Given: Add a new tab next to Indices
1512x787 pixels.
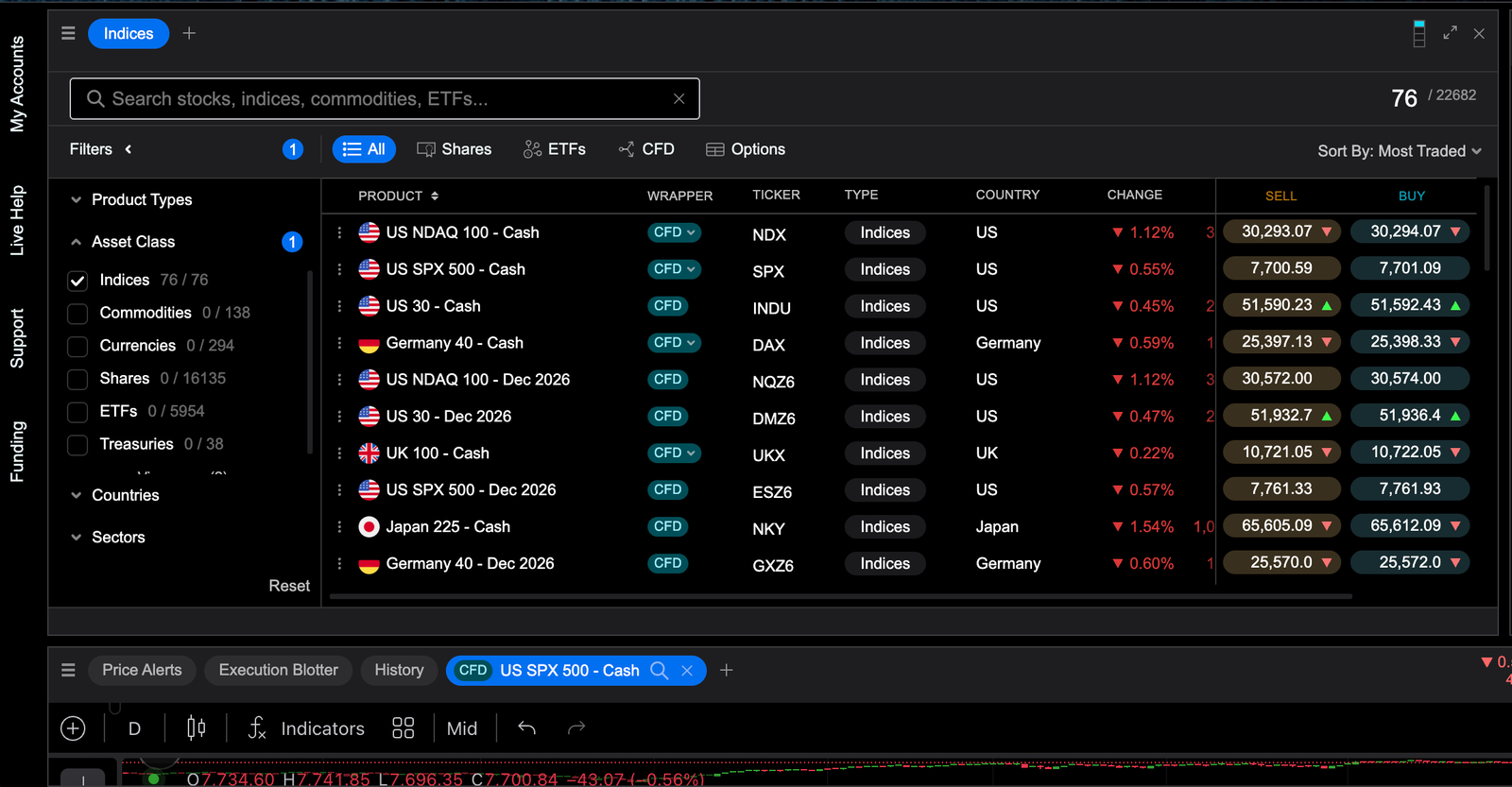Looking at the screenshot, I should tap(189, 33).
